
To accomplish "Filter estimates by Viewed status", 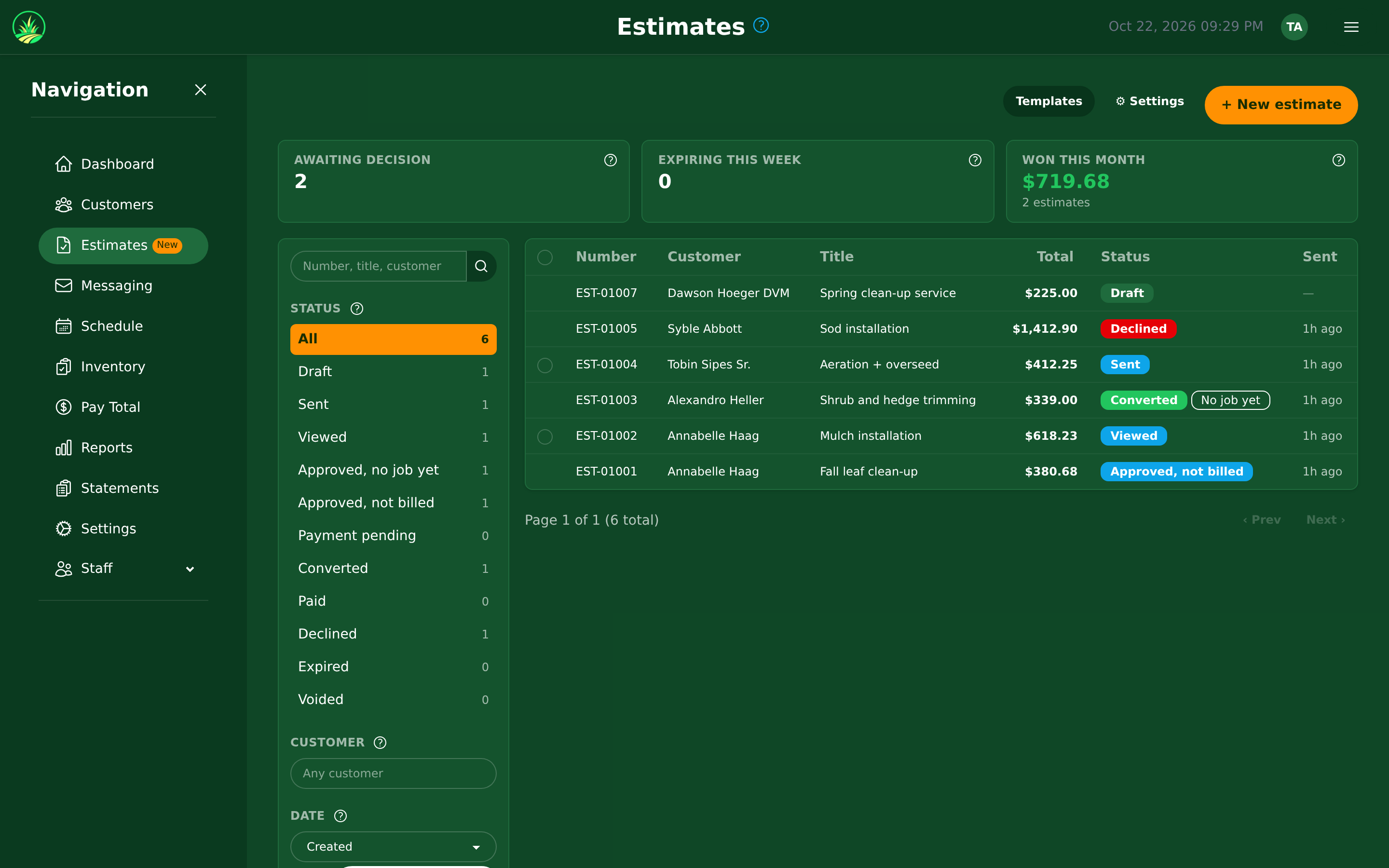I will (393, 437).
